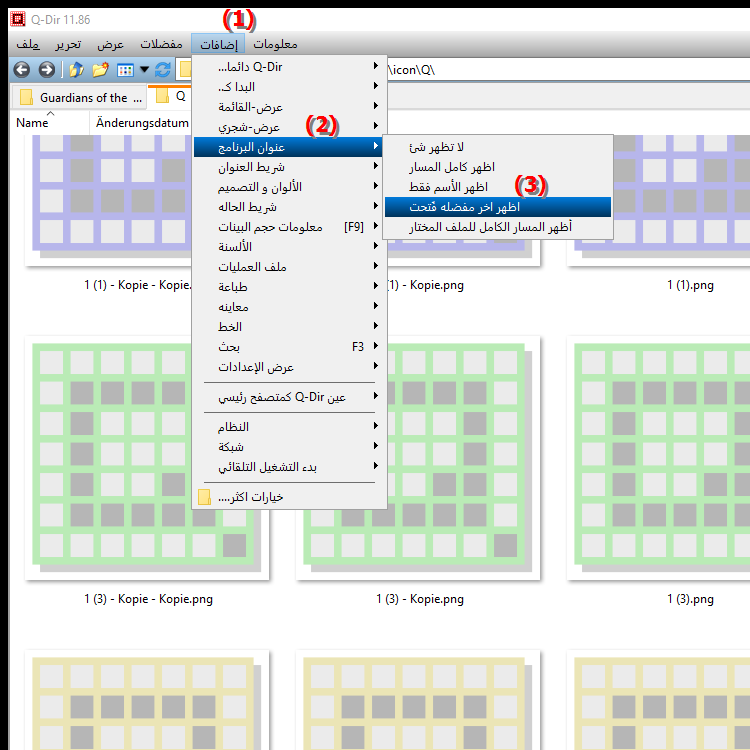Screen dimensions: 750x750
Task: Click the up one folder icon
Action: click(76, 70)
